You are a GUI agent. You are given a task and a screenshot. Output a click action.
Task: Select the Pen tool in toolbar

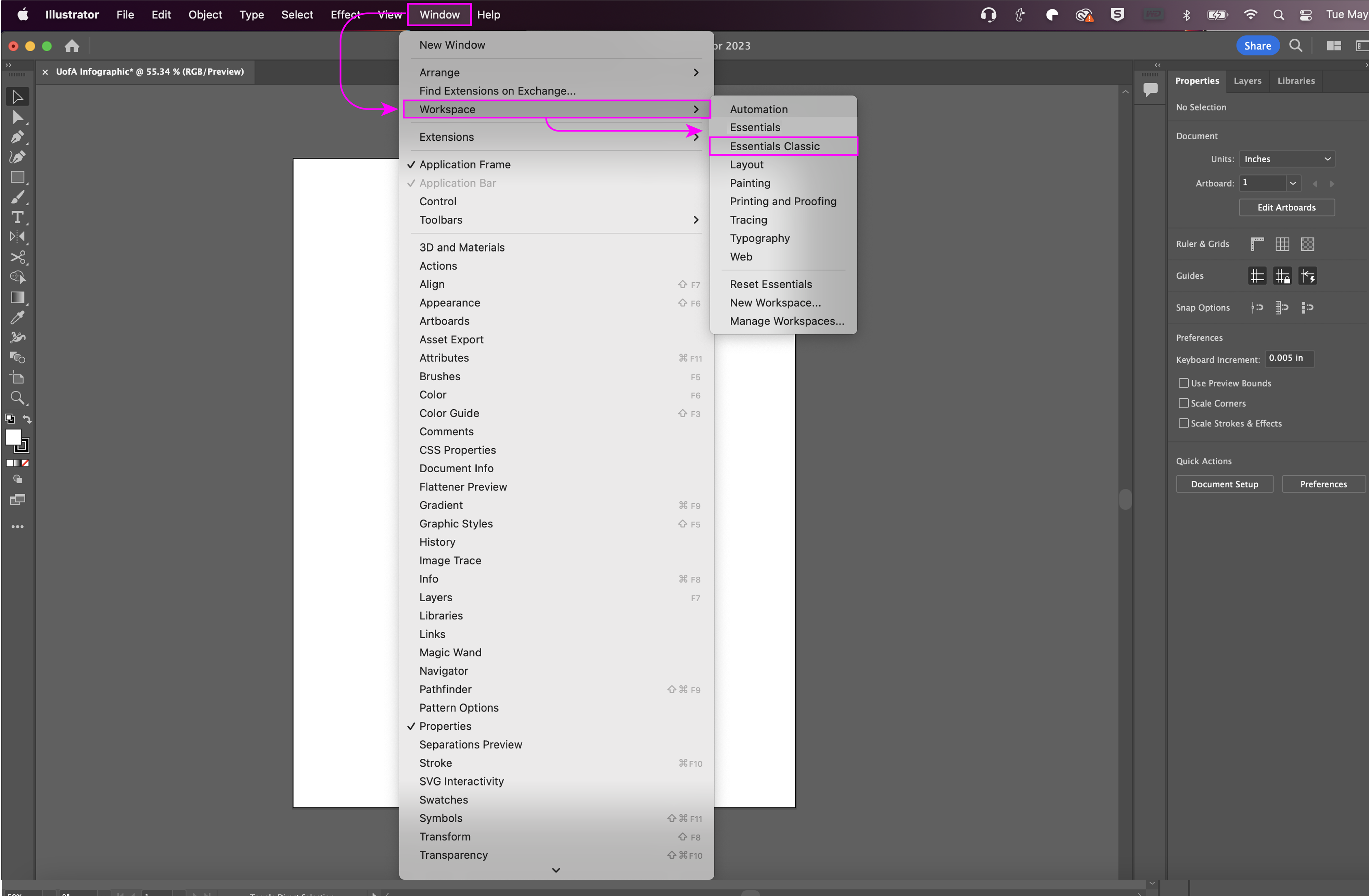[17, 138]
